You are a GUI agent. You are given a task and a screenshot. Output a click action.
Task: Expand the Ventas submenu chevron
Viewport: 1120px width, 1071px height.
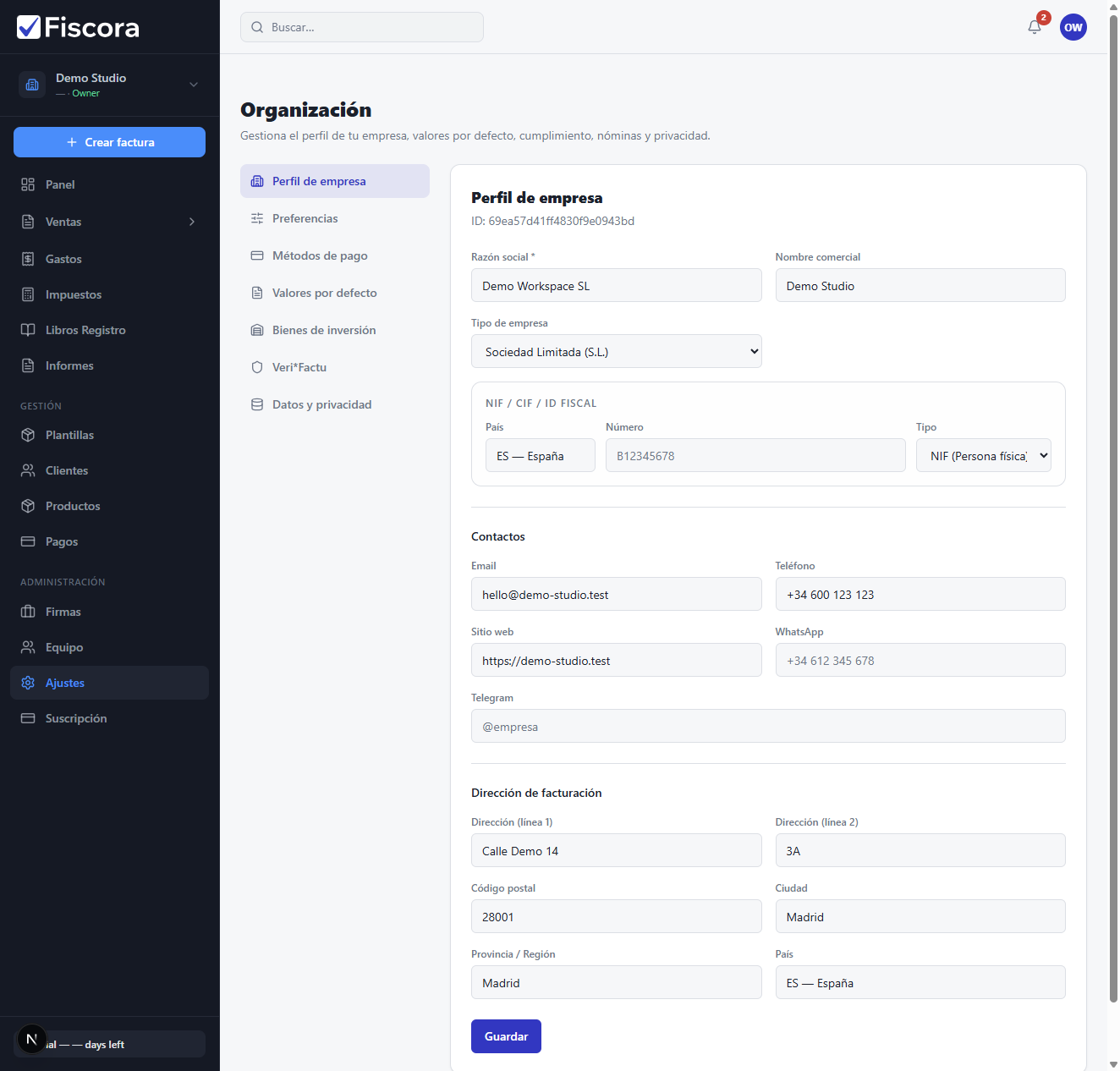(192, 222)
